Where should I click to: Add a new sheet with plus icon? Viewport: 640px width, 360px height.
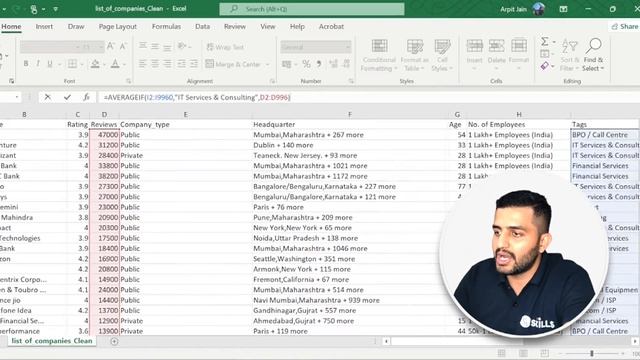tap(114, 341)
